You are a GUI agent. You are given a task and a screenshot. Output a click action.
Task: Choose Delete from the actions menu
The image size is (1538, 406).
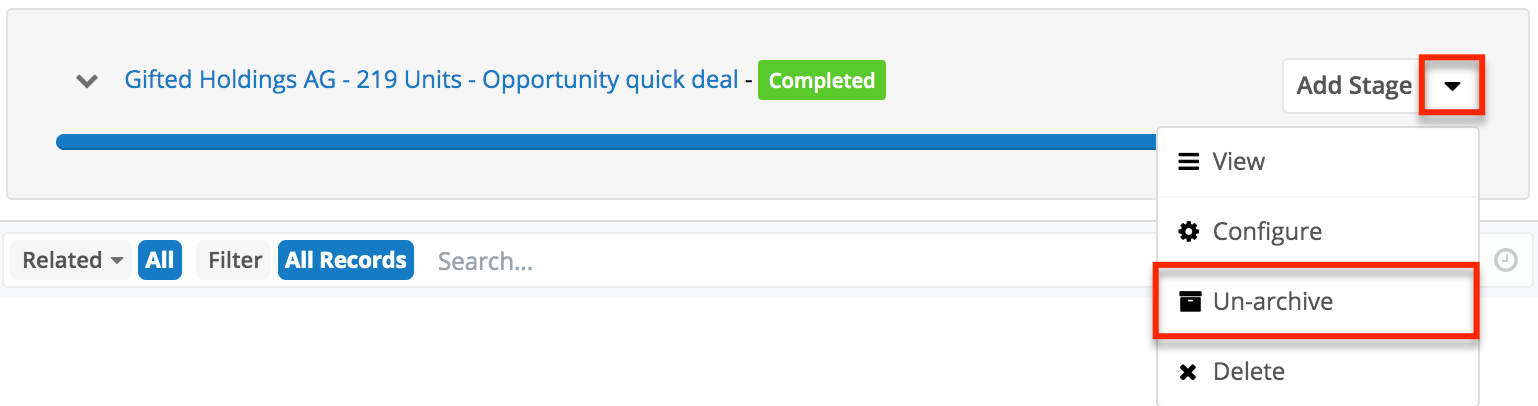[1248, 372]
